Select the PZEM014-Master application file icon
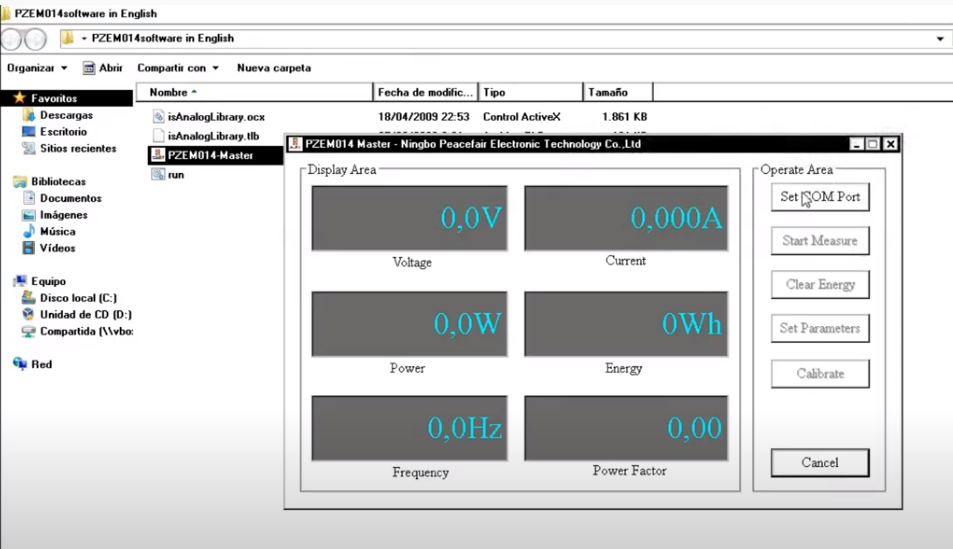Screen dimensions: 953x549 tap(158, 155)
